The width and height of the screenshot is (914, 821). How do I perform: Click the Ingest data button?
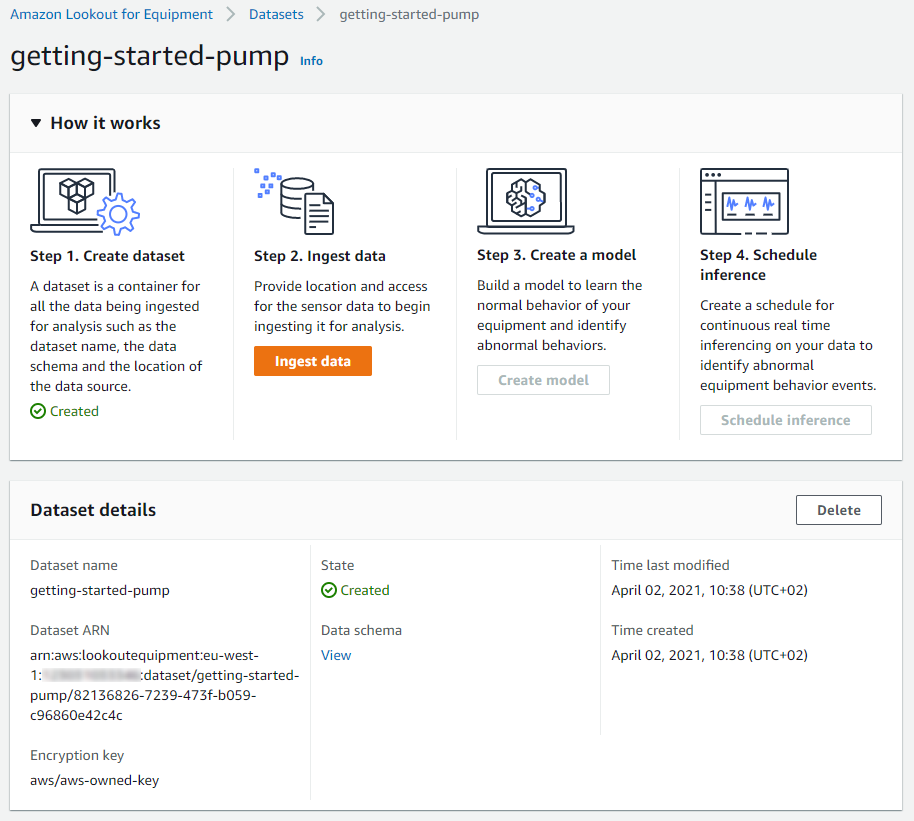coord(312,361)
